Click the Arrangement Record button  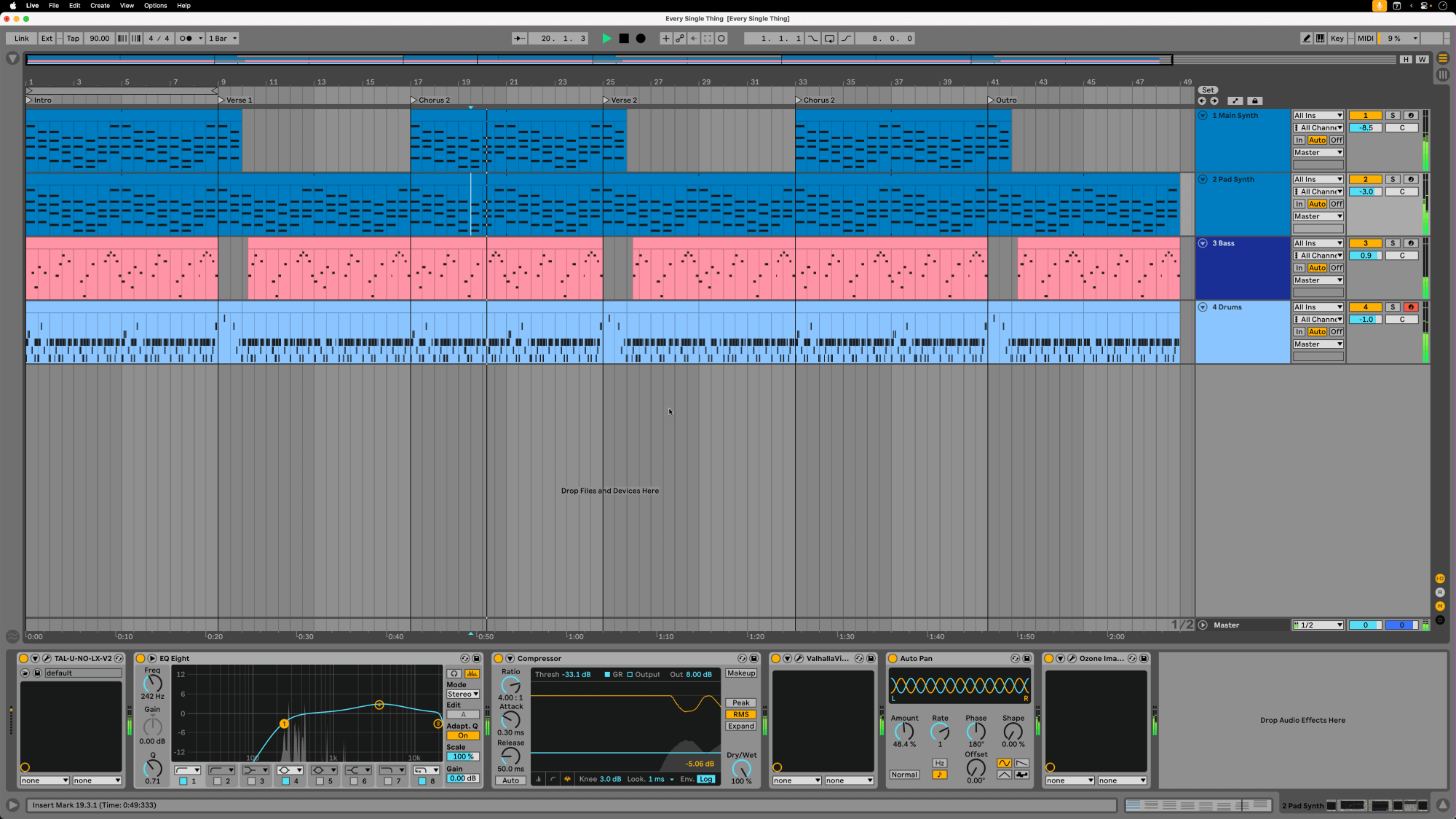tap(641, 39)
